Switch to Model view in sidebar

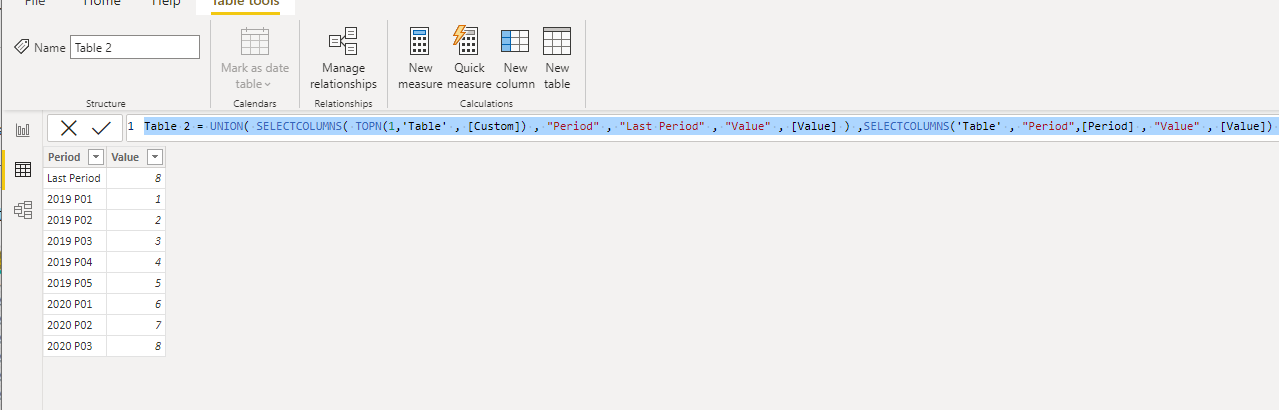click(22, 210)
